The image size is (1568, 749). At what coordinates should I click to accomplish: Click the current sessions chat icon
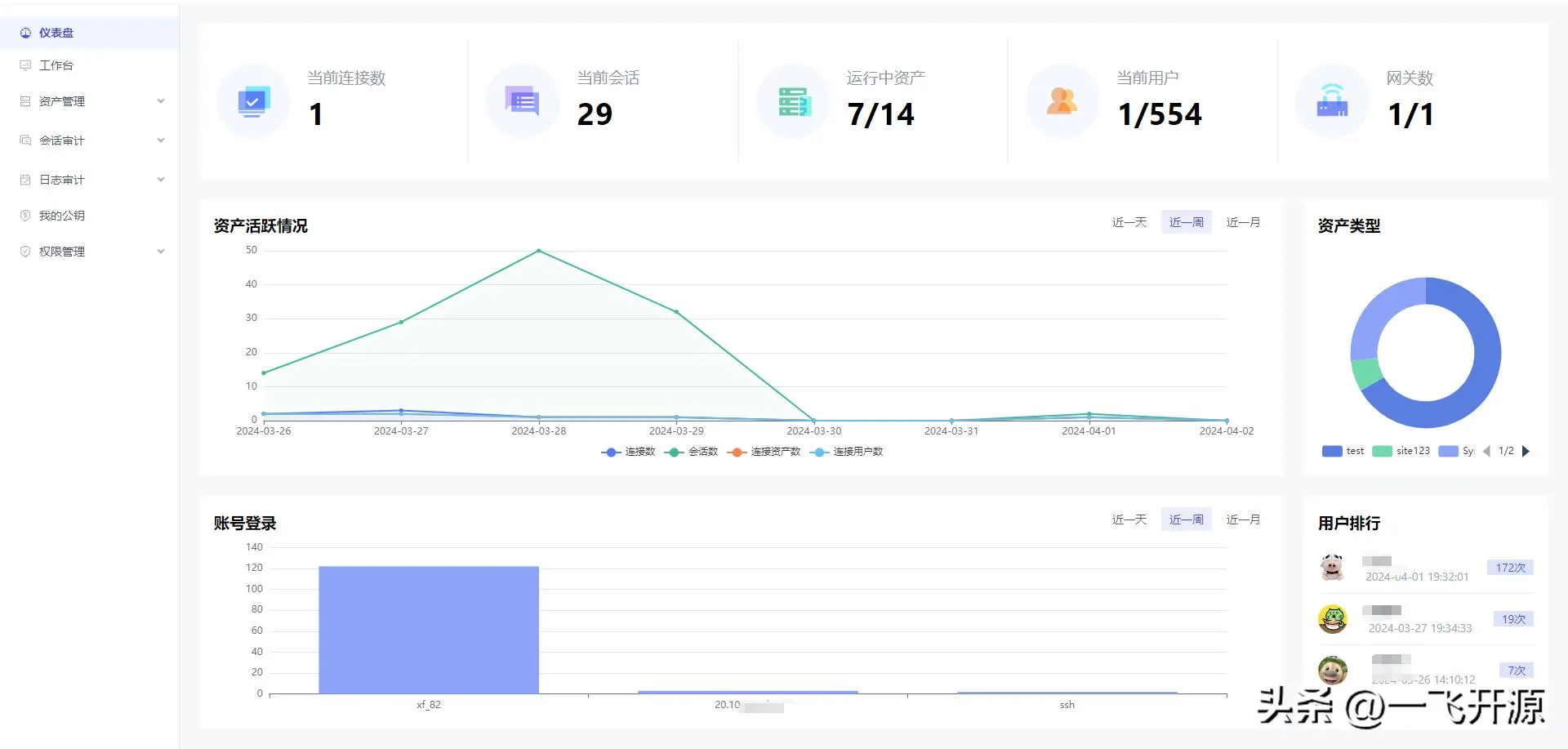click(x=523, y=101)
